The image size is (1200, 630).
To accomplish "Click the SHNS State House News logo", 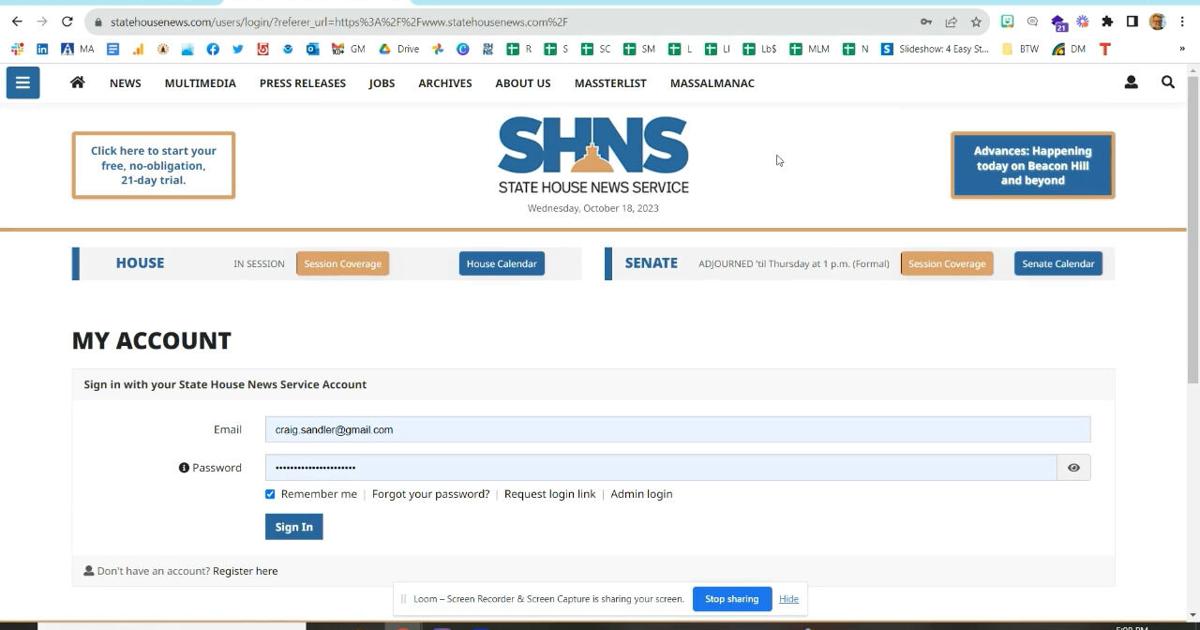I will (593, 156).
